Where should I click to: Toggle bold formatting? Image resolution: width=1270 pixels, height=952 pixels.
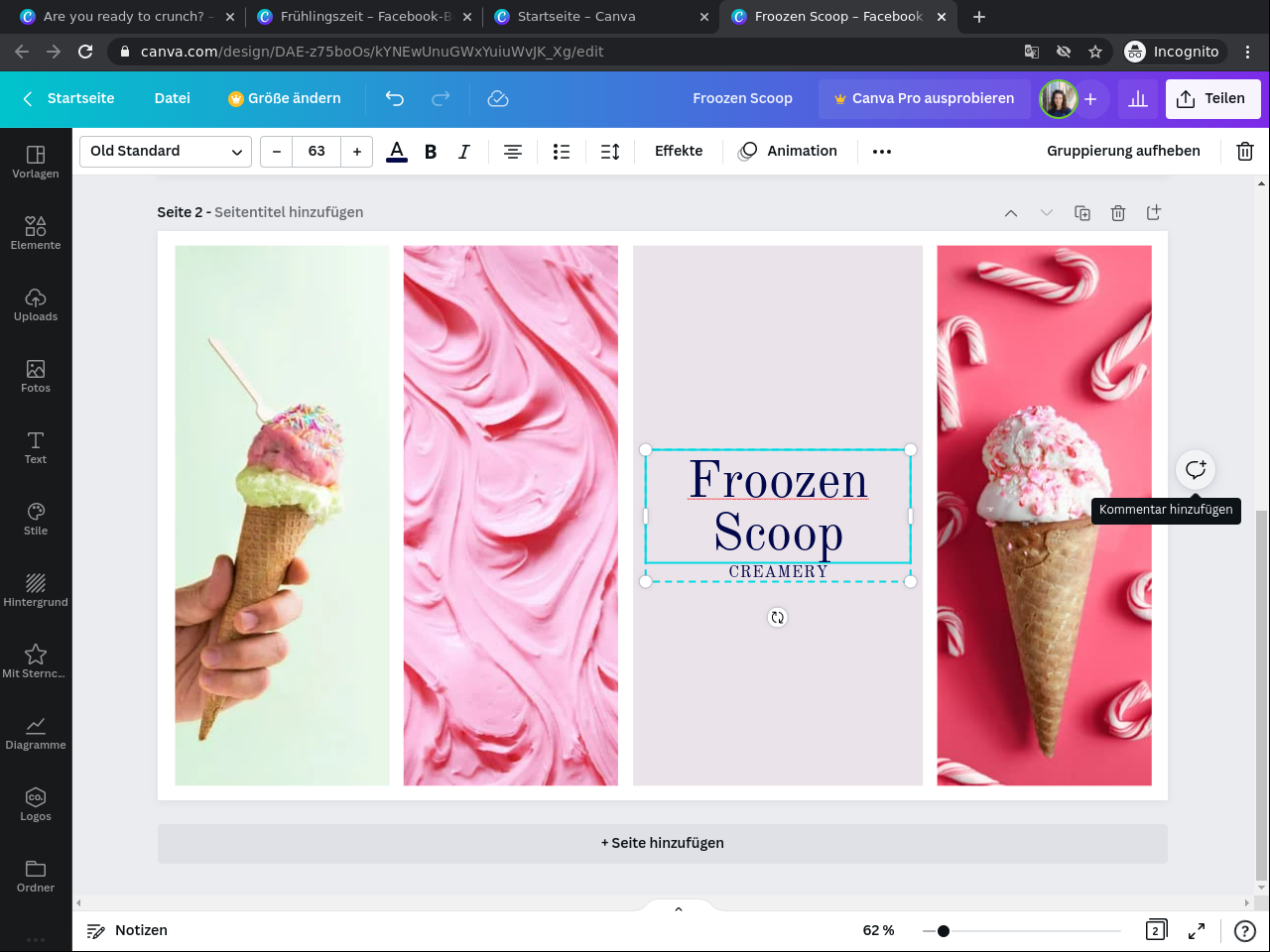[x=431, y=151]
